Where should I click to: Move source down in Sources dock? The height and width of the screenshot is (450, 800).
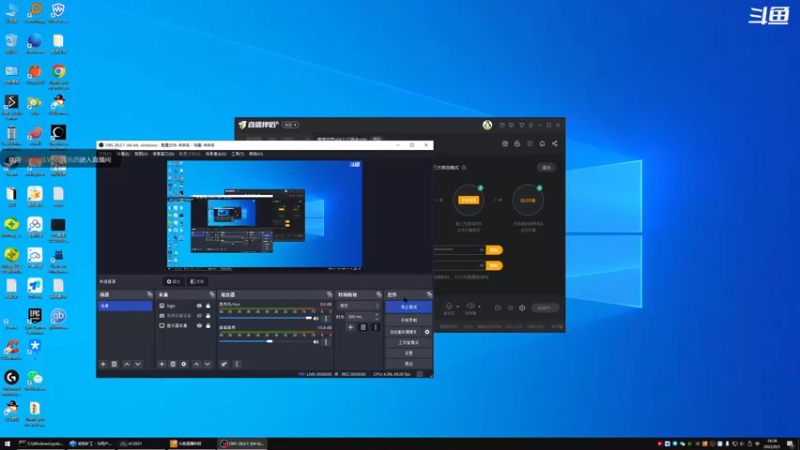[207, 364]
